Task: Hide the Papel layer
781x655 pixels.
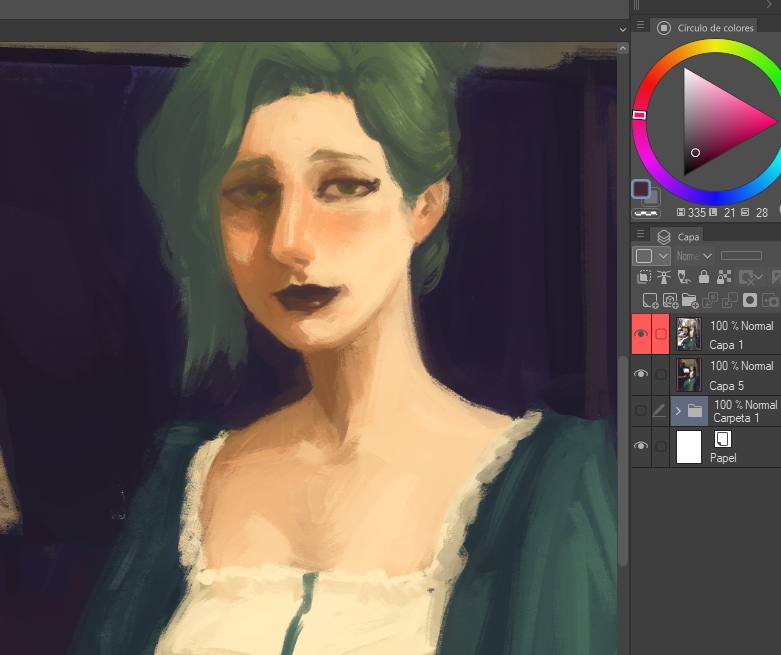Action: point(641,446)
